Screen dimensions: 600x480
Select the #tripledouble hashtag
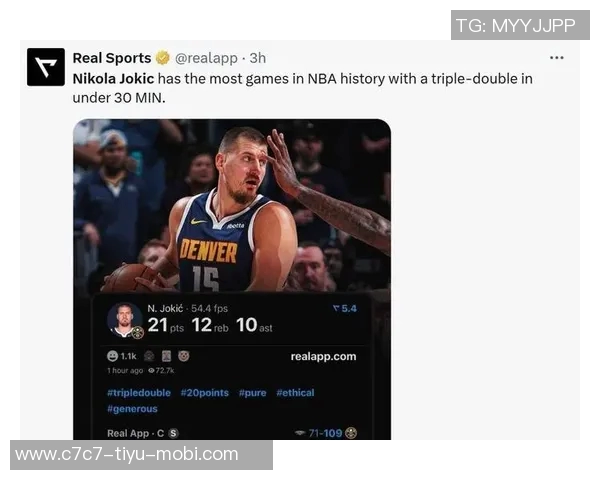[139, 393]
